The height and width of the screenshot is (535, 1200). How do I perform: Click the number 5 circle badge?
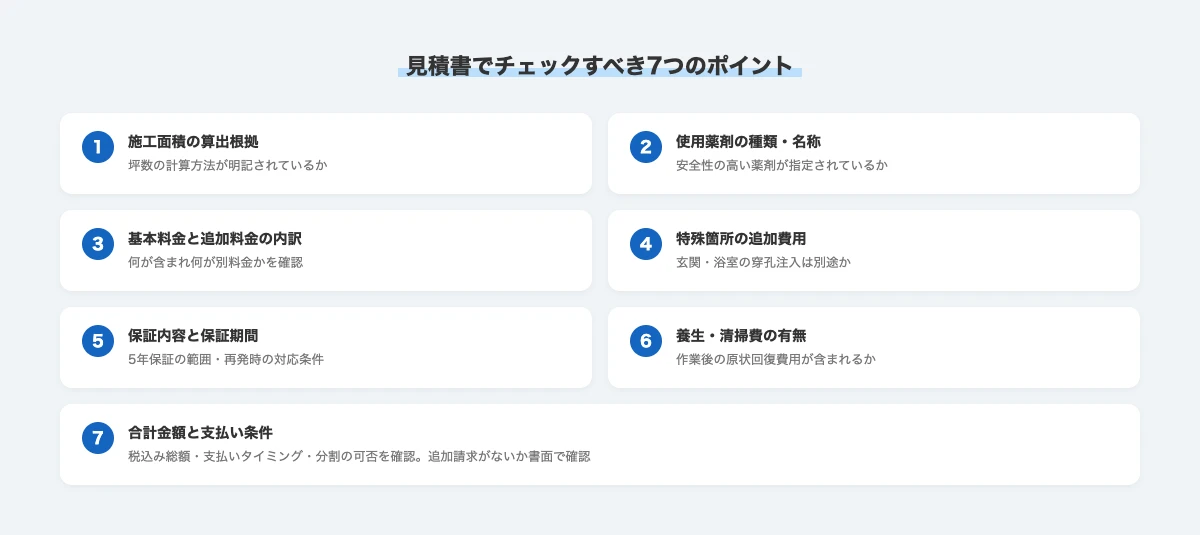click(x=98, y=342)
